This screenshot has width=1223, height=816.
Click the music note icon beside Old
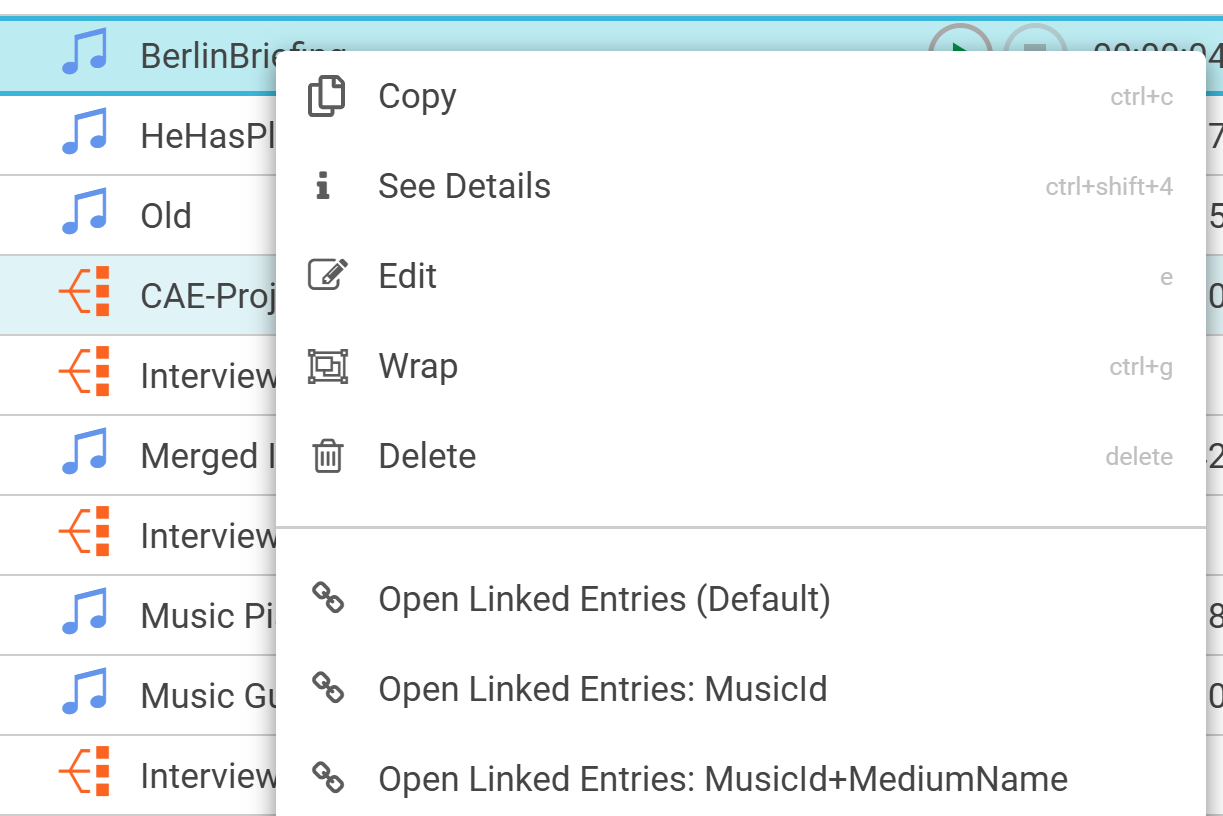84,216
